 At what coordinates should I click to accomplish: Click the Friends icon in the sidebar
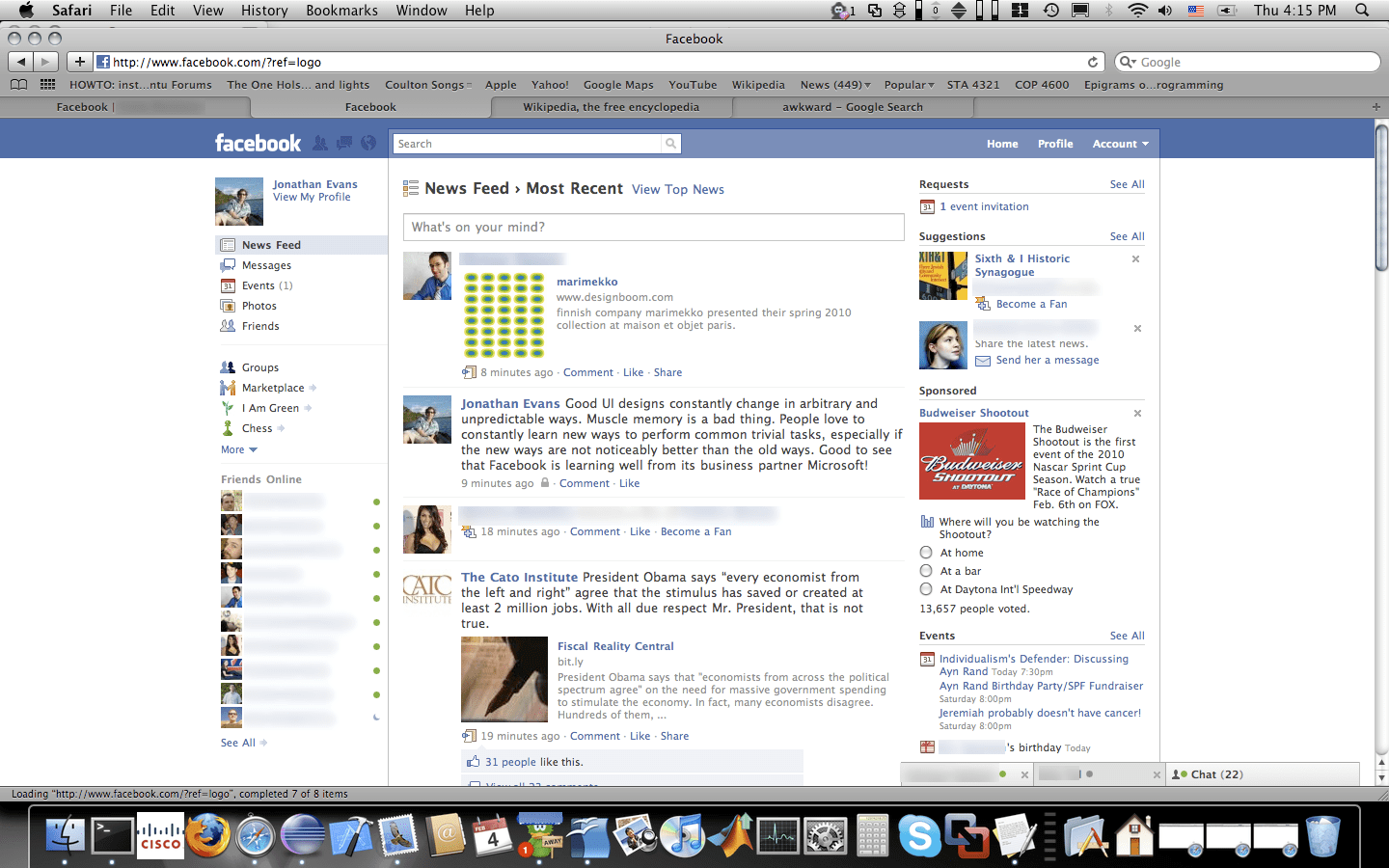pyautogui.click(x=228, y=326)
